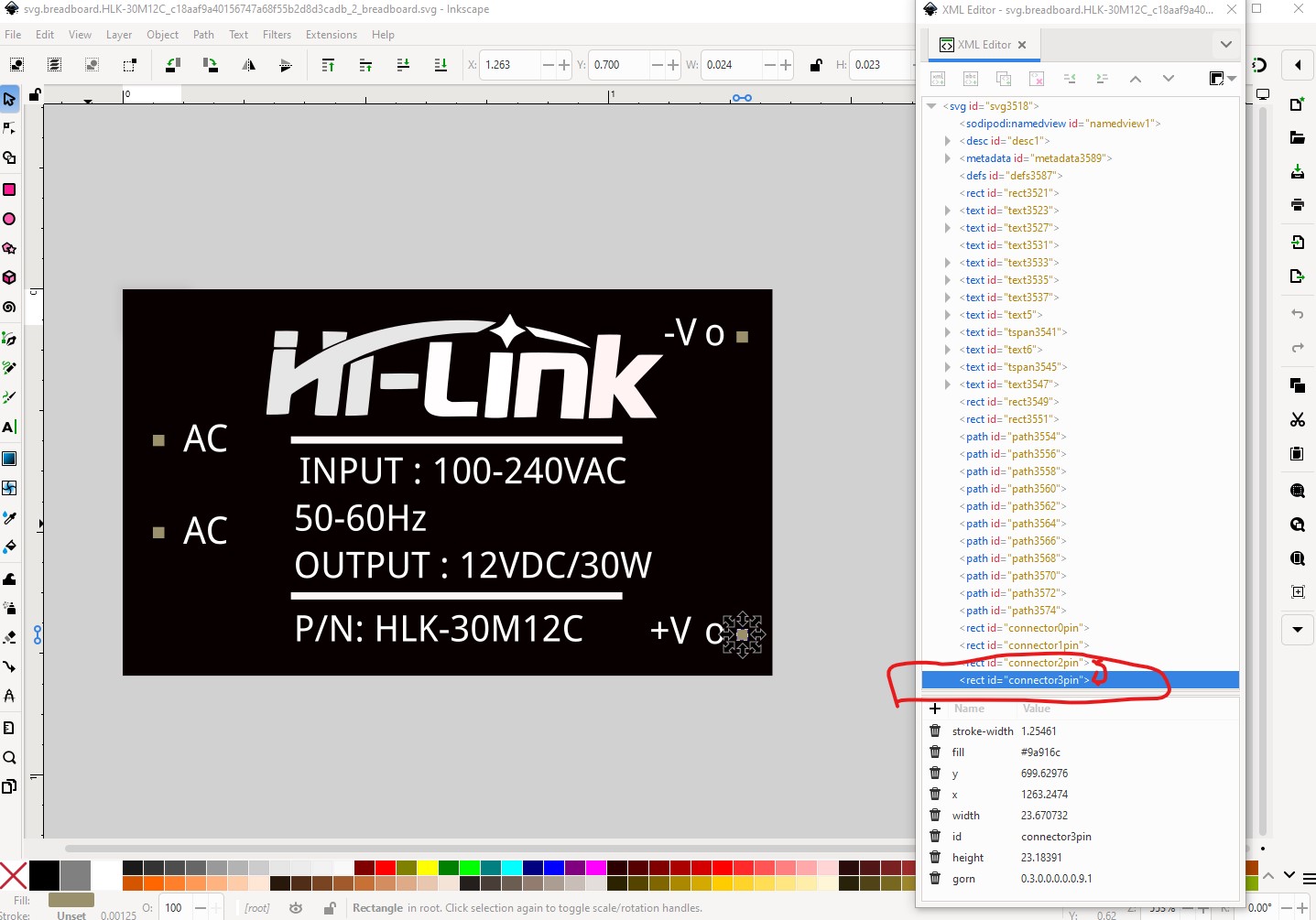The image size is (1316, 920).
Task: Open the Extensions menu
Action: coord(331,35)
